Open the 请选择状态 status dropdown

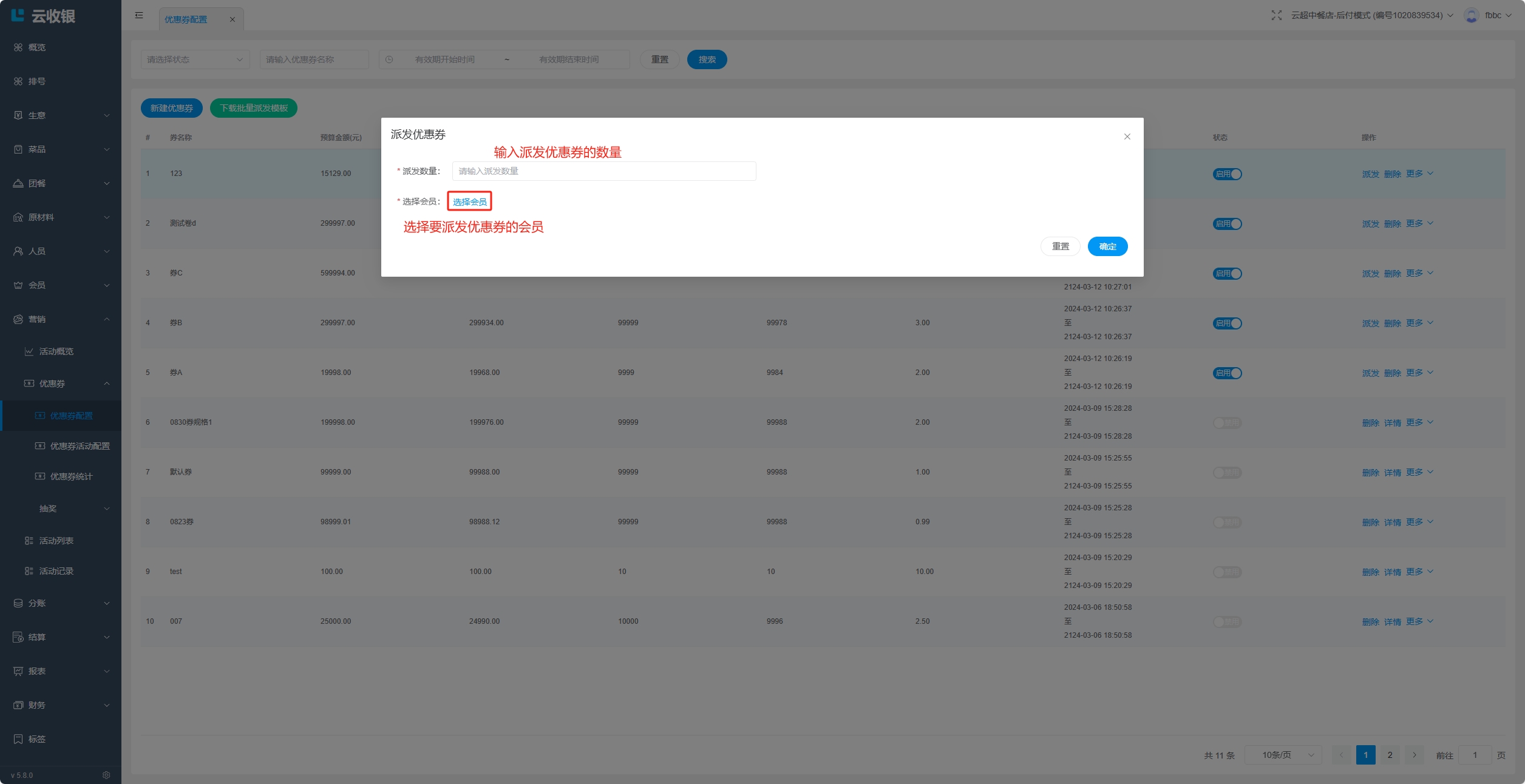click(x=195, y=59)
